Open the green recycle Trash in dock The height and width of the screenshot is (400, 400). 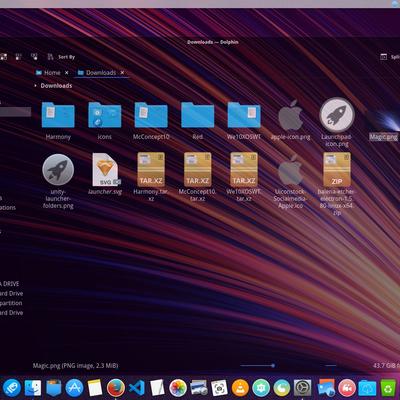(388, 388)
